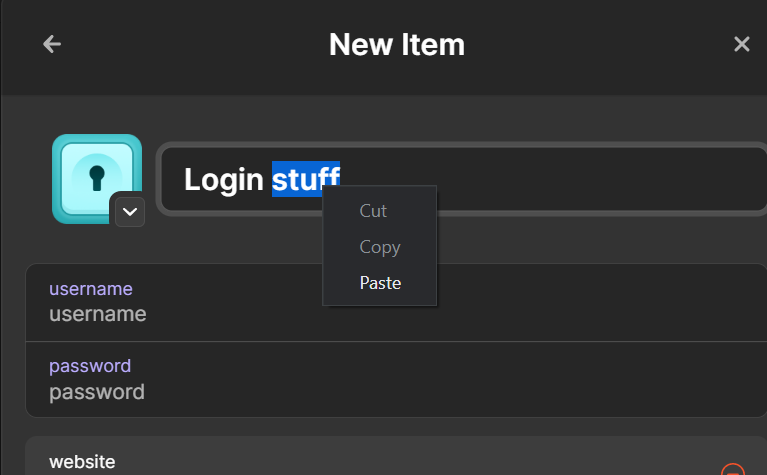
Task: Focus the empty area of the title field
Action: [x=600, y=180]
